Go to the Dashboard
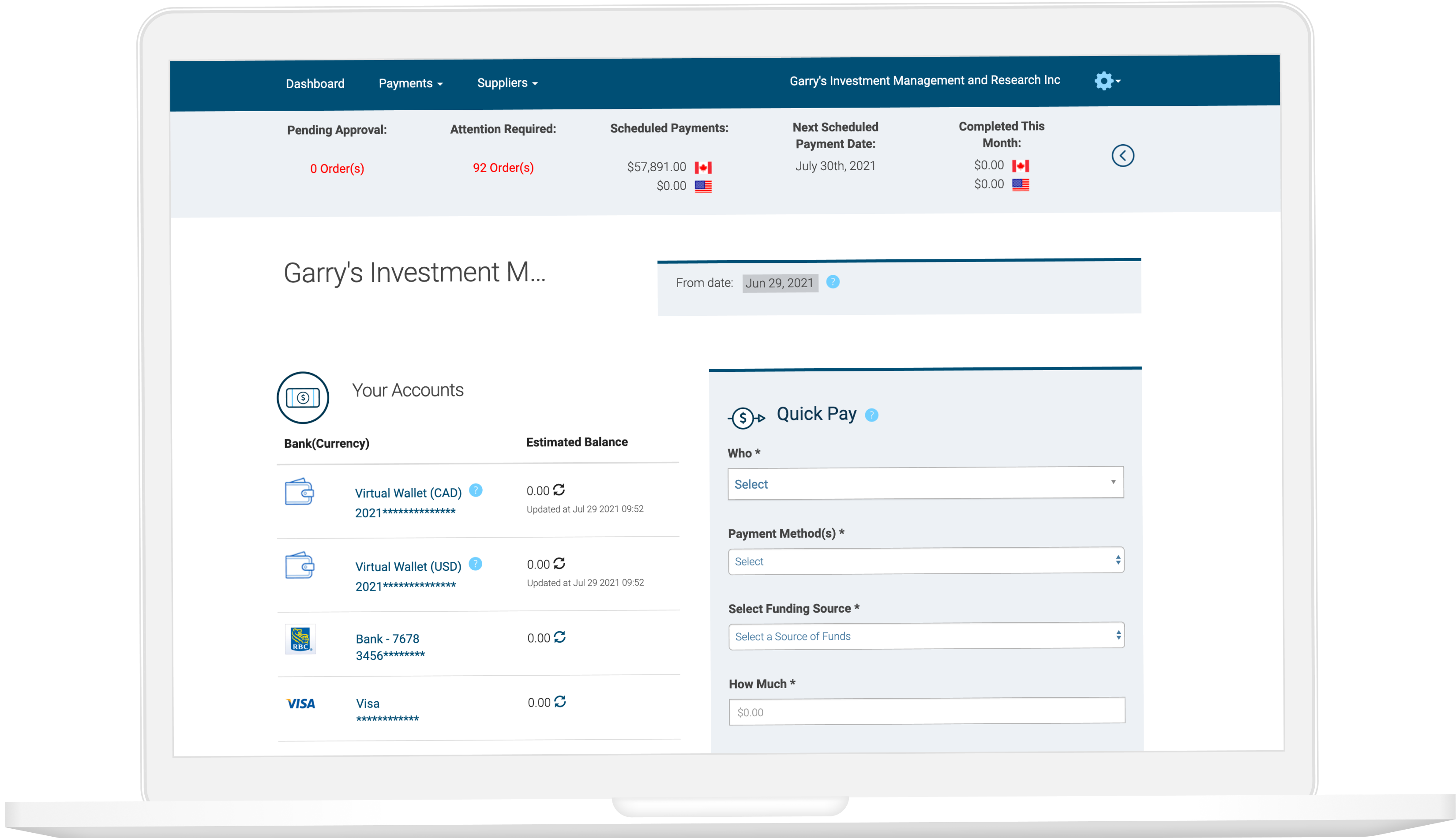This screenshot has width=1456, height=838. pyautogui.click(x=315, y=84)
